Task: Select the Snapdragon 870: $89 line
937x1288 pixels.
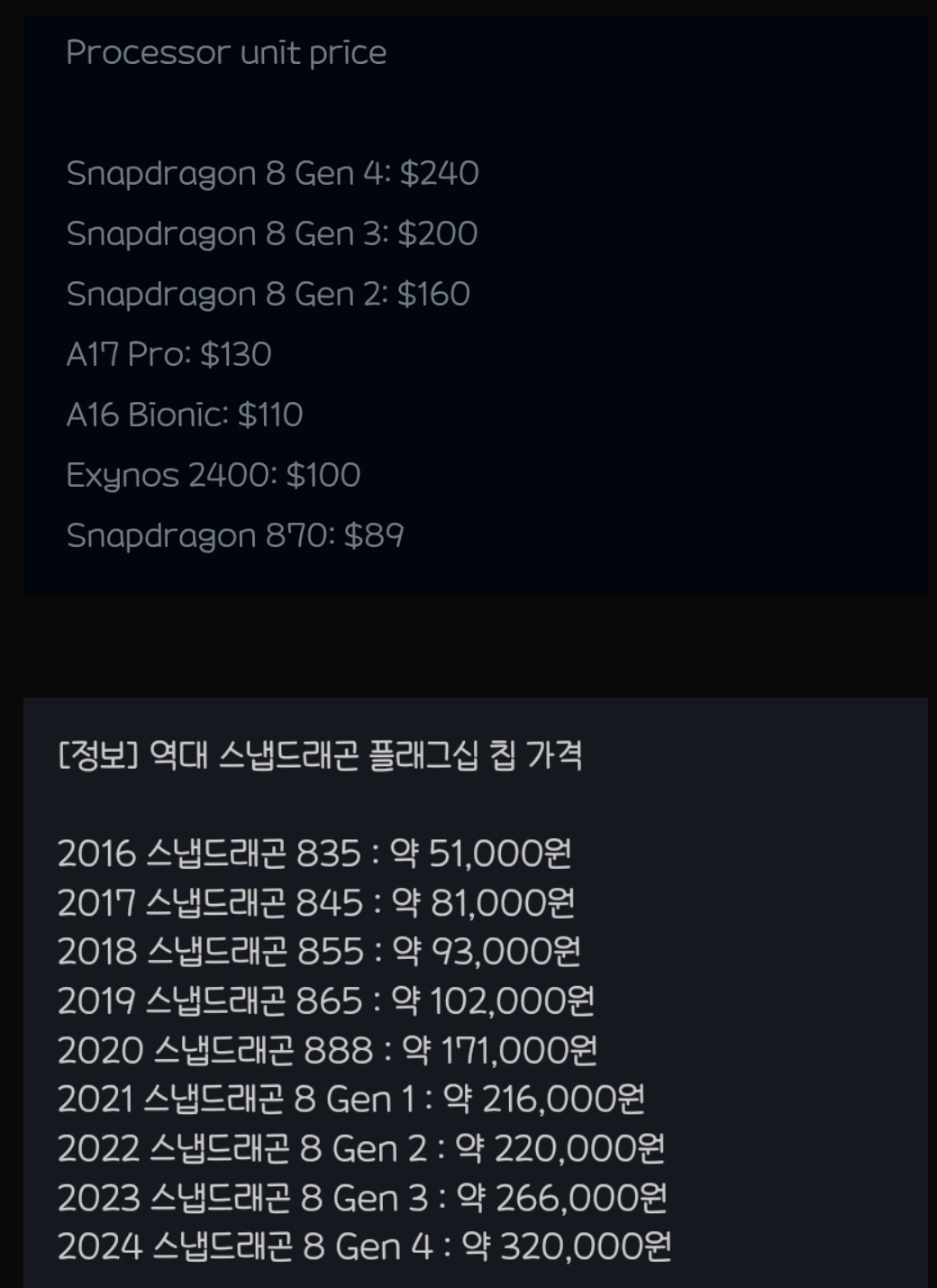Action: click(234, 535)
